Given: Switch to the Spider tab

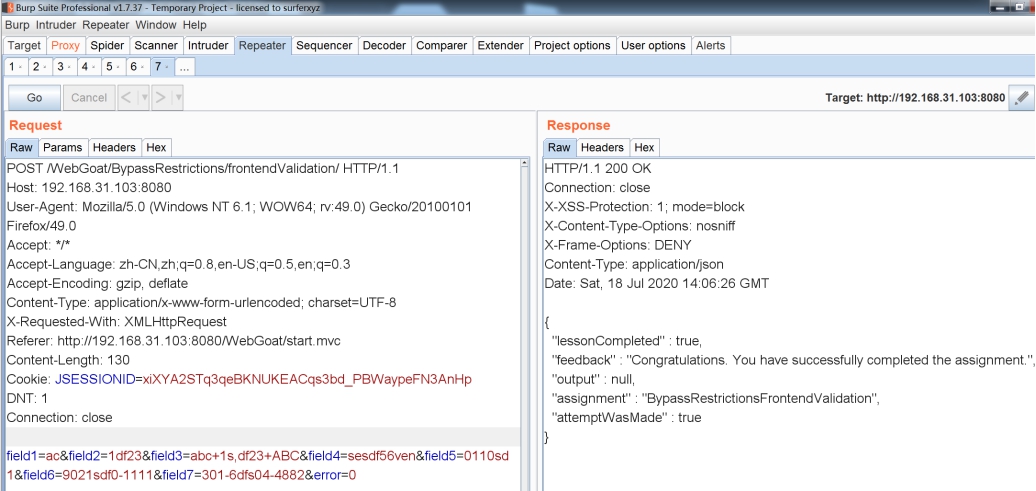Looking at the screenshot, I should 107,46.
